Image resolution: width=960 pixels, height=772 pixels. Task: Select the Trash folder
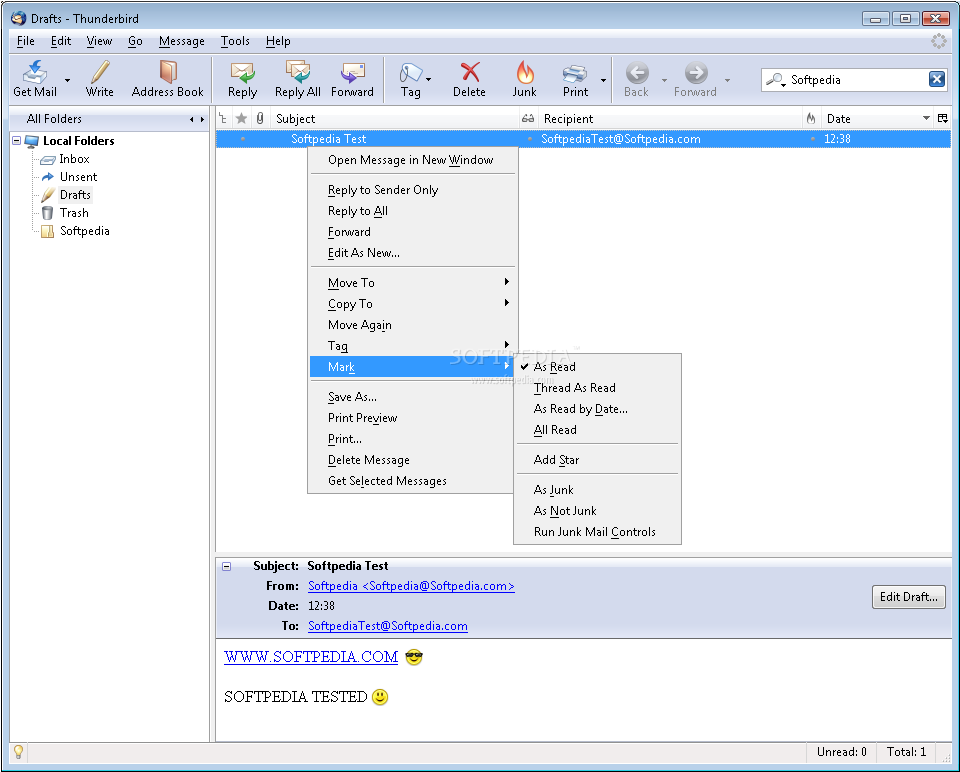[x=74, y=213]
